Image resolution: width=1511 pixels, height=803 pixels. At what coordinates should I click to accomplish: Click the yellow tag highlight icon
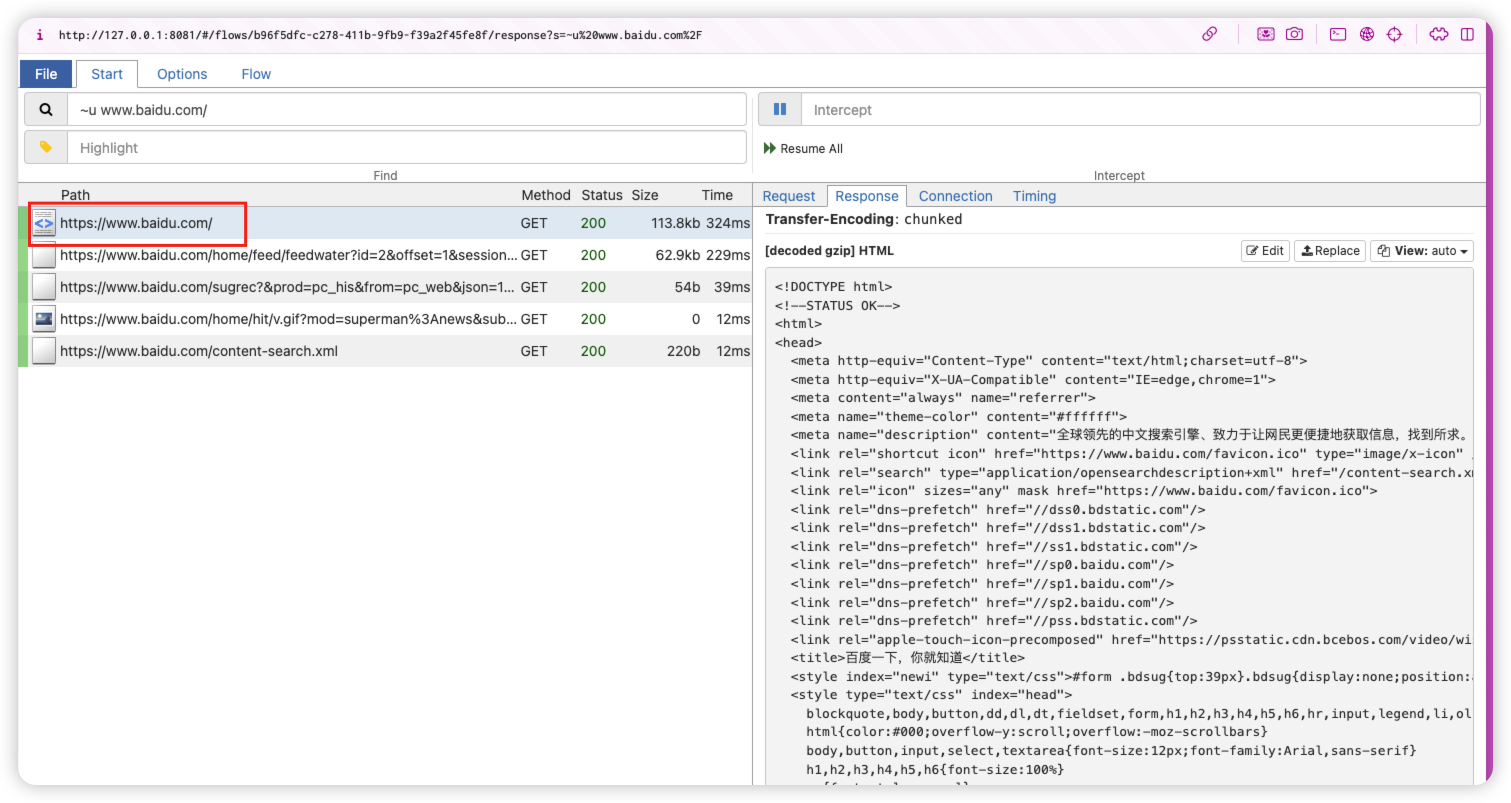(46, 147)
